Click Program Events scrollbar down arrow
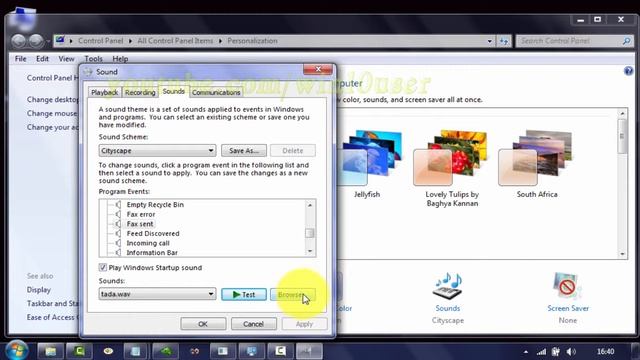This screenshot has height=360, width=640. tap(310, 251)
